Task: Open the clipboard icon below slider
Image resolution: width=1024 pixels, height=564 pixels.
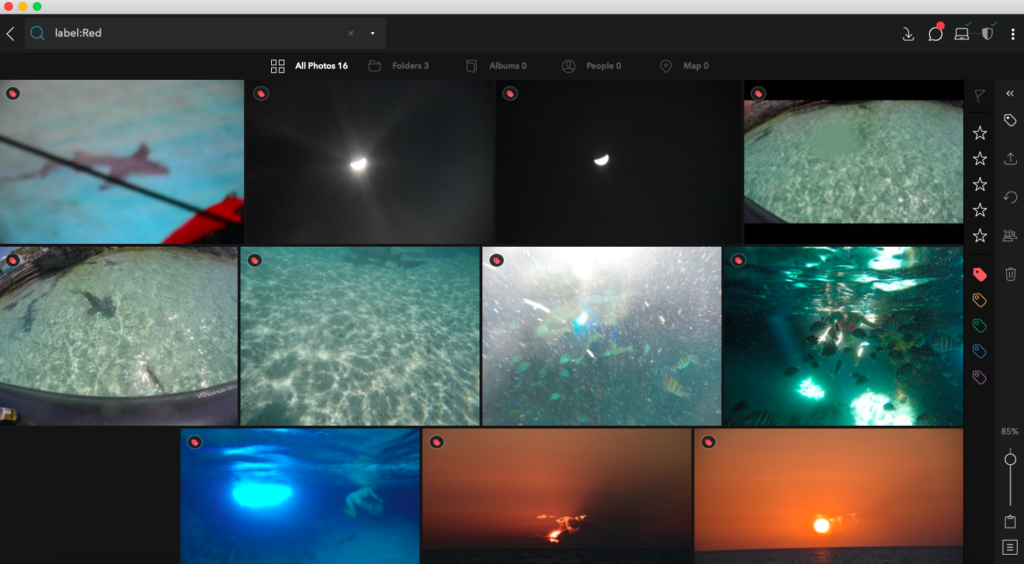Action: 1010,522
